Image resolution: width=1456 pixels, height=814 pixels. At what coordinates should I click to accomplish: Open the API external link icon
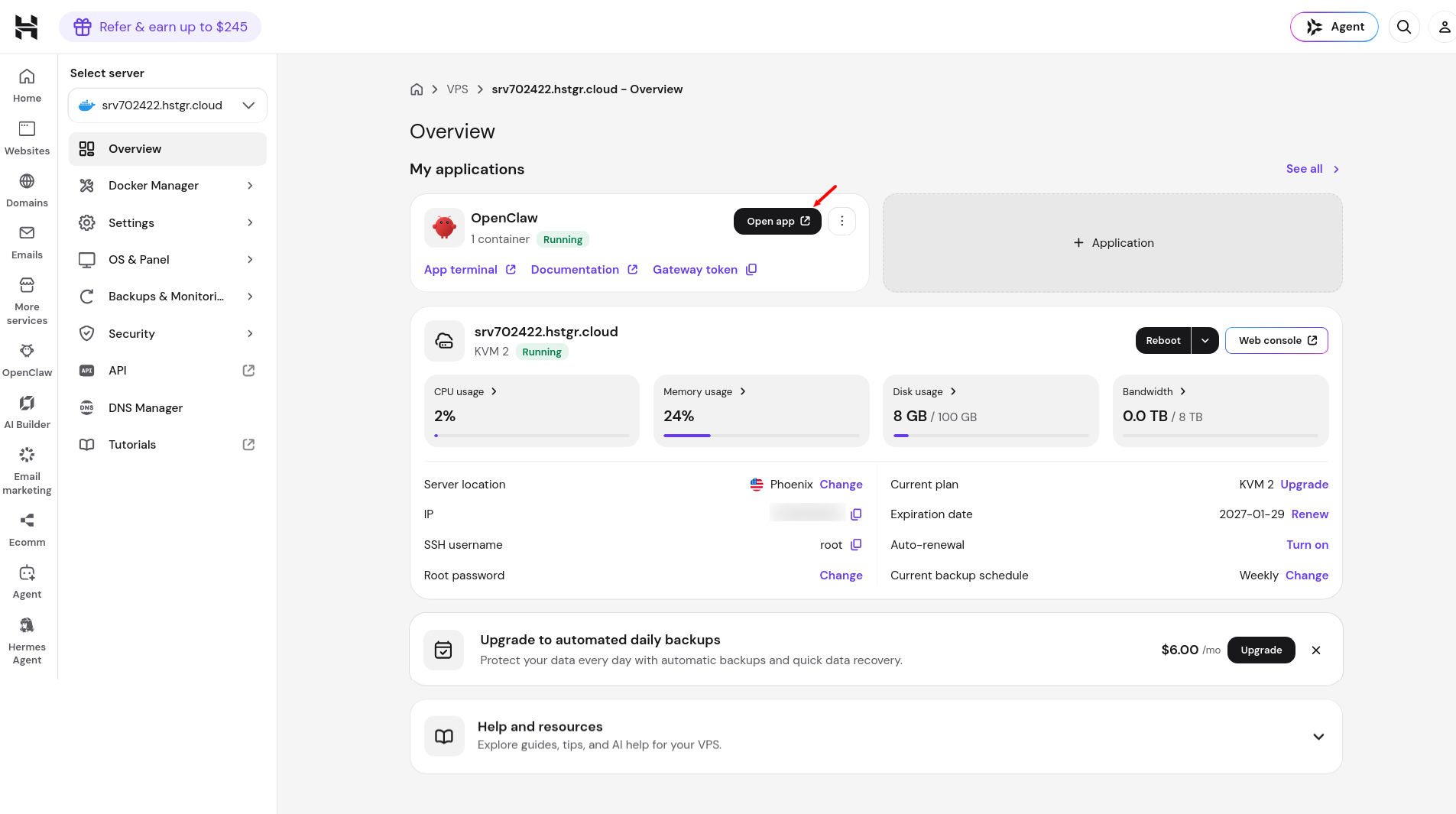click(x=248, y=371)
